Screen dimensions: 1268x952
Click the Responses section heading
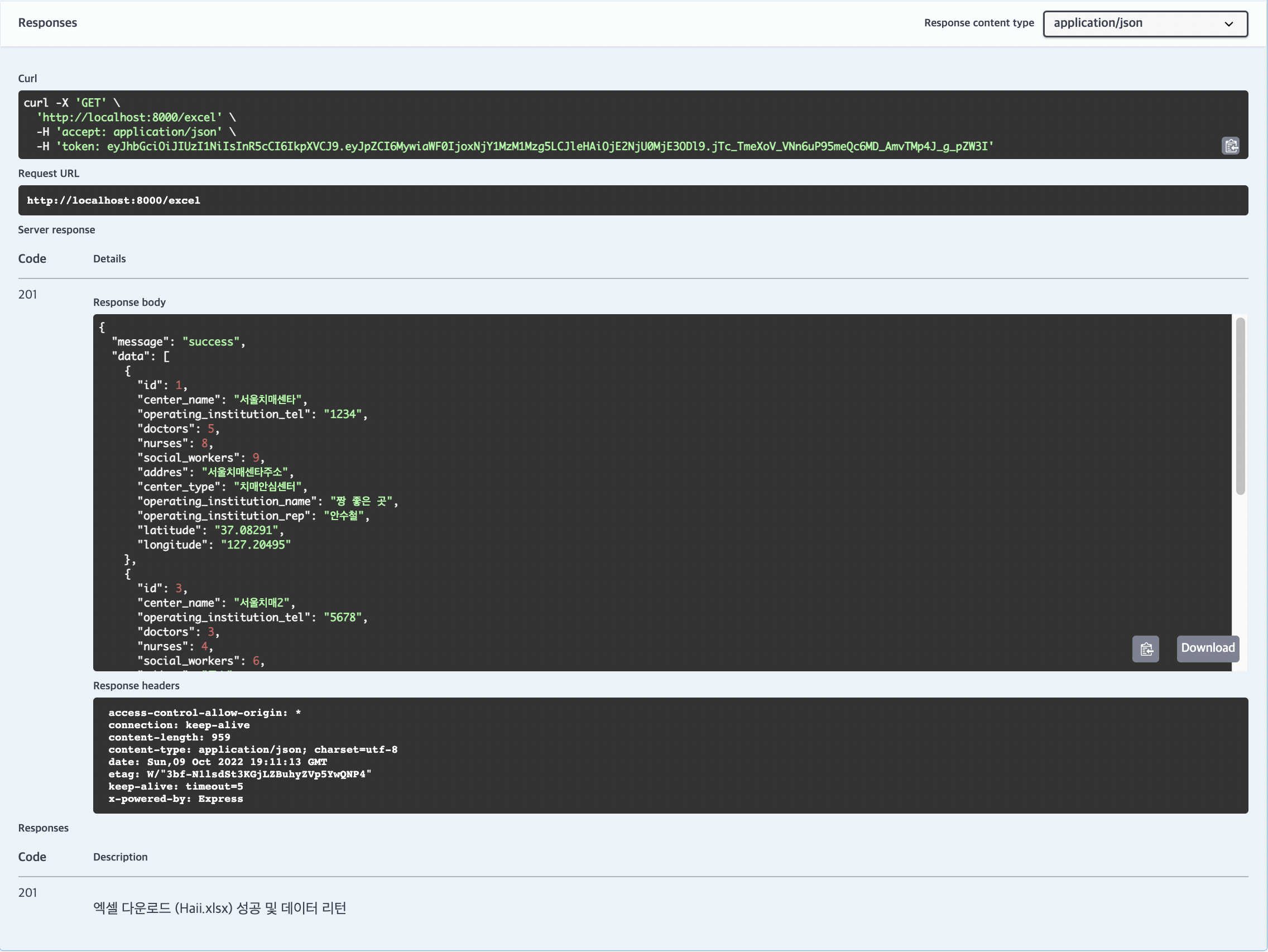coord(47,23)
